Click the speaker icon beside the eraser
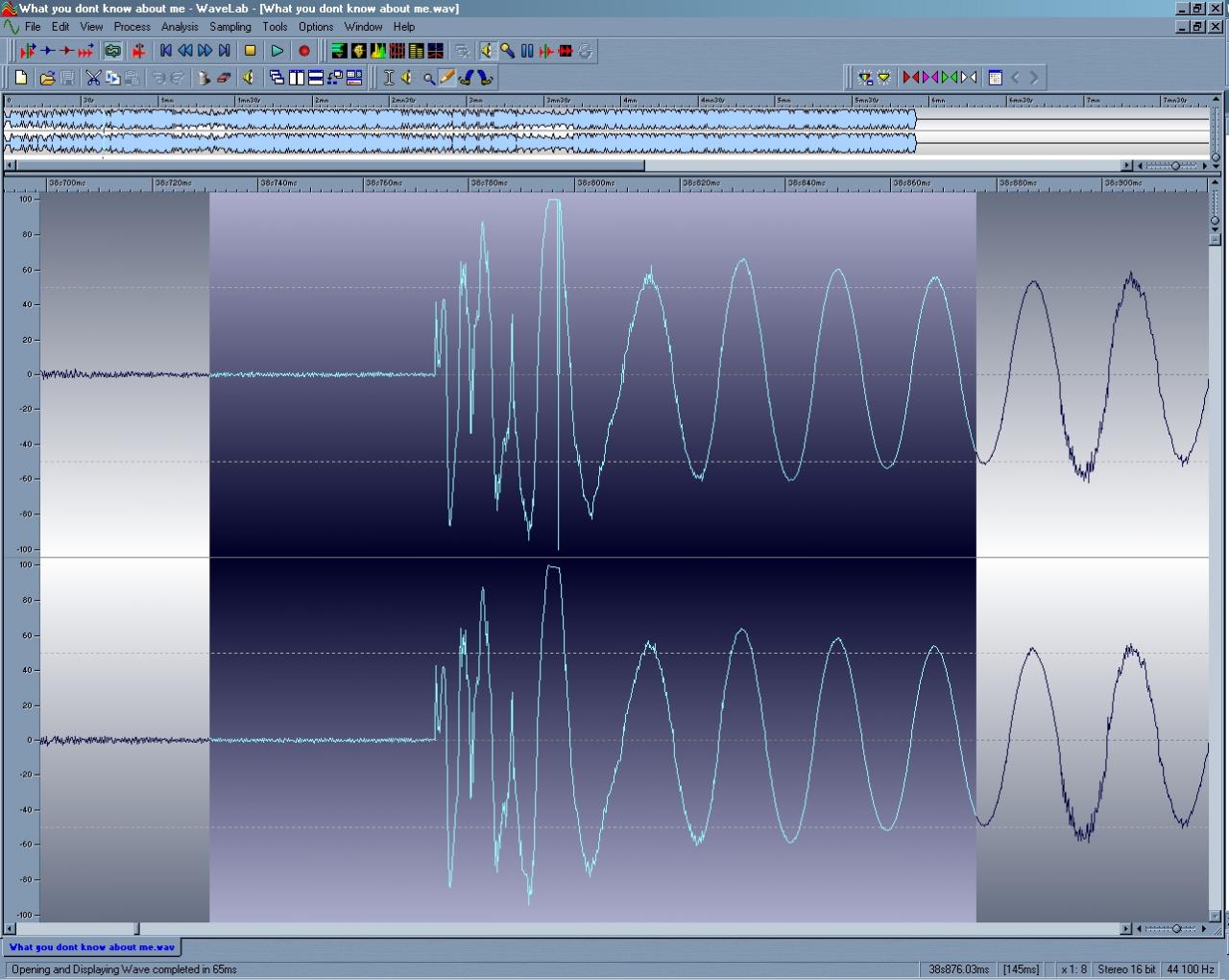The height and width of the screenshot is (980, 1229). point(248,78)
